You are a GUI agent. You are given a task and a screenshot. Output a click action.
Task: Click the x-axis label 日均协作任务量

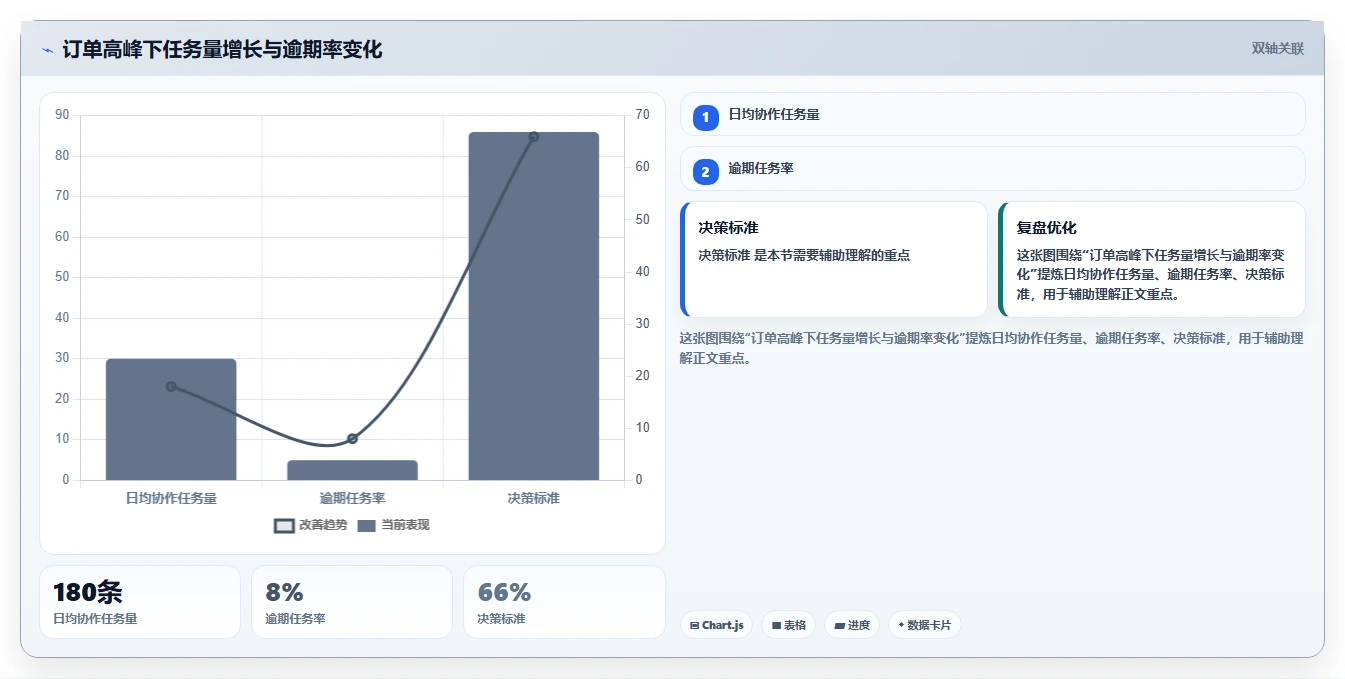[x=171, y=498]
